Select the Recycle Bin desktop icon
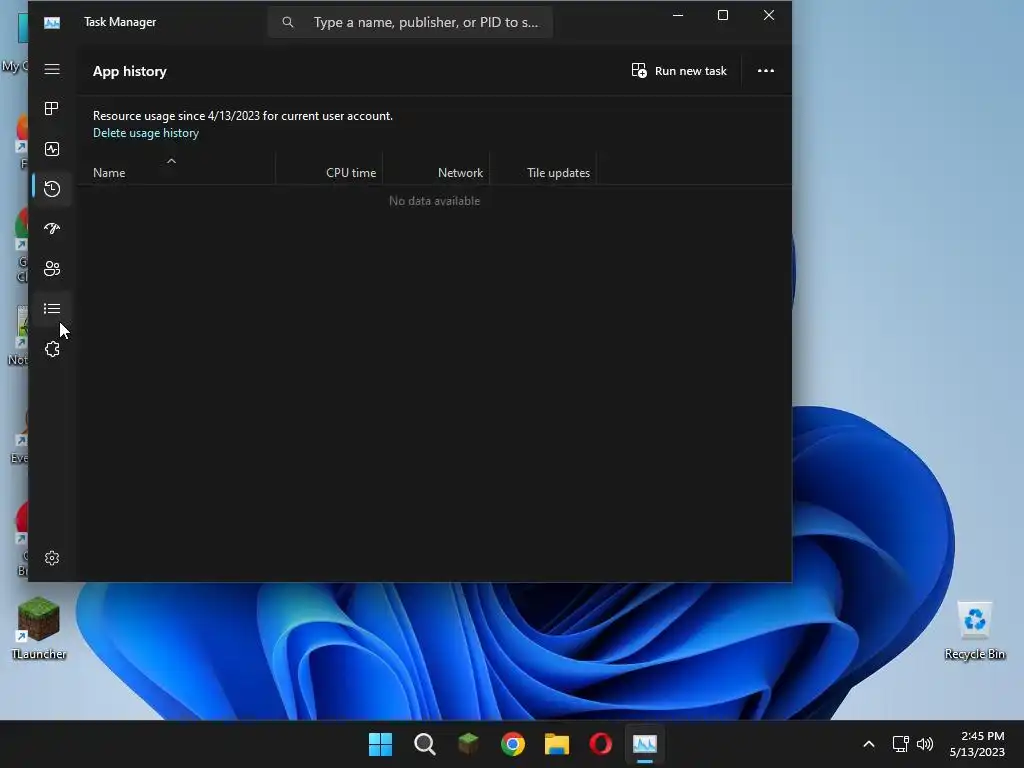Viewport: 1024px width, 768px height. 974,630
